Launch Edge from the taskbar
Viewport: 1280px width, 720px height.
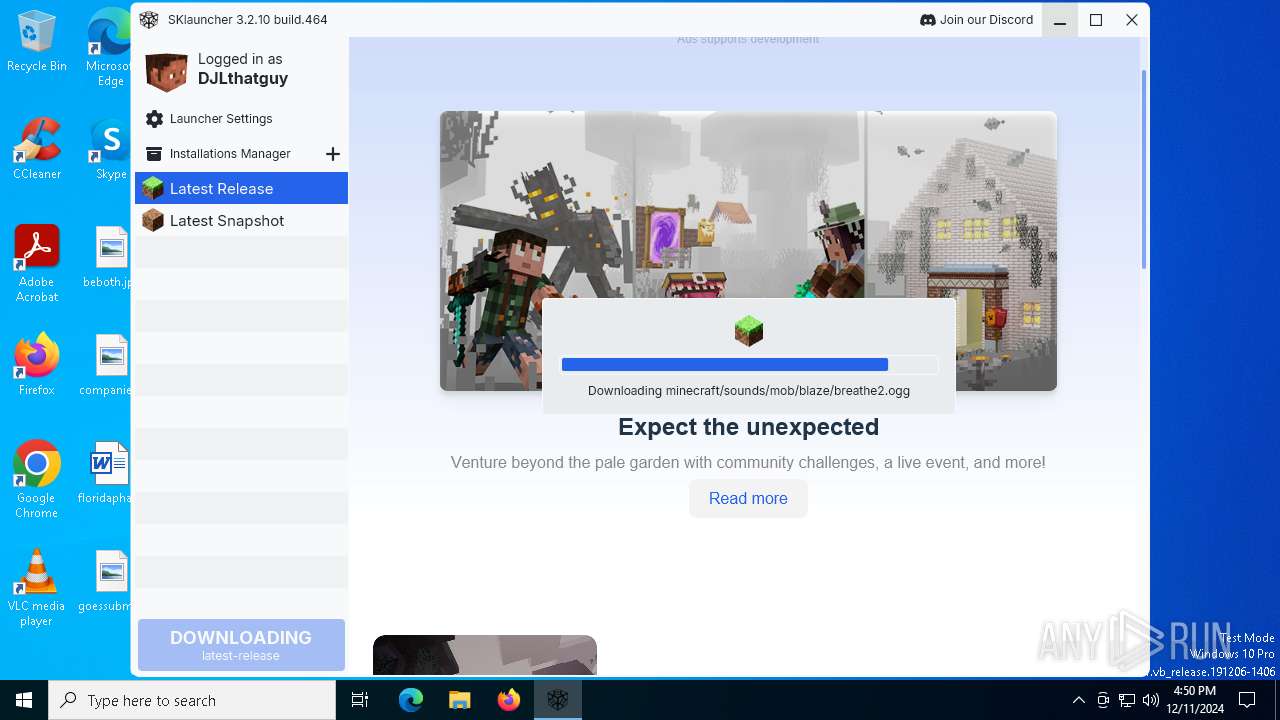pos(410,700)
